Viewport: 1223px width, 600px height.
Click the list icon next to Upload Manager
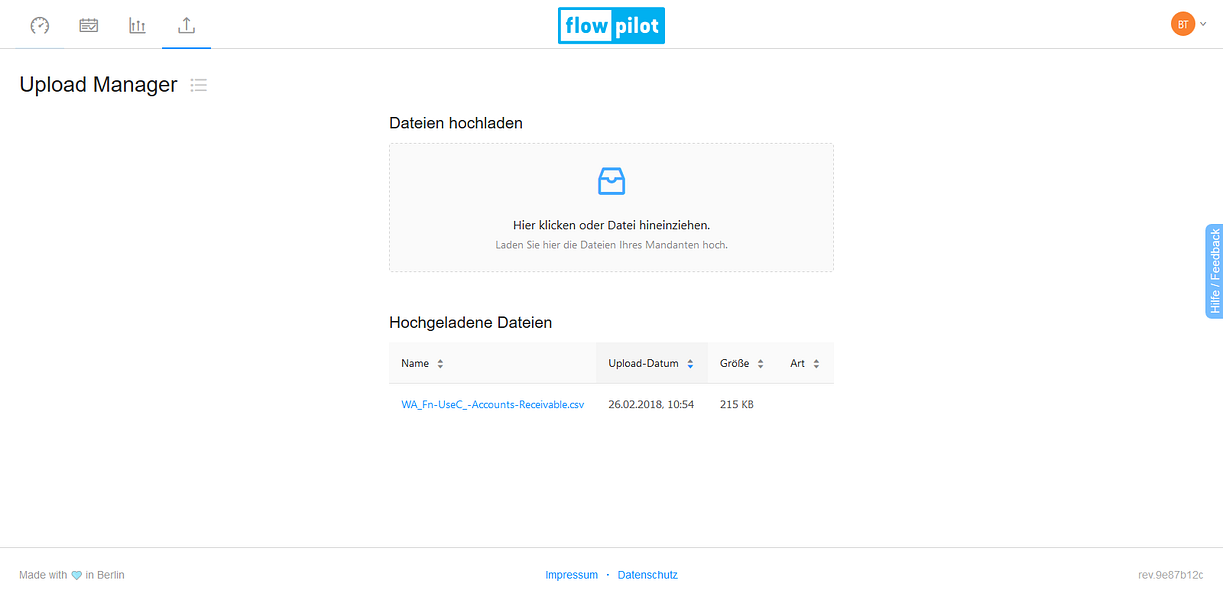click(199, 85)
